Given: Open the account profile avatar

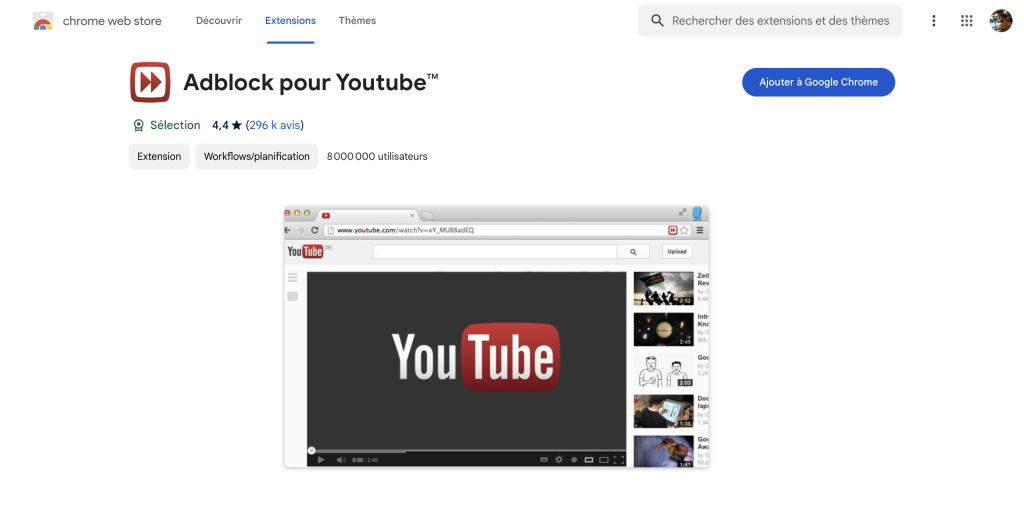Looking at the screenshot, I should click(1000, 21).
